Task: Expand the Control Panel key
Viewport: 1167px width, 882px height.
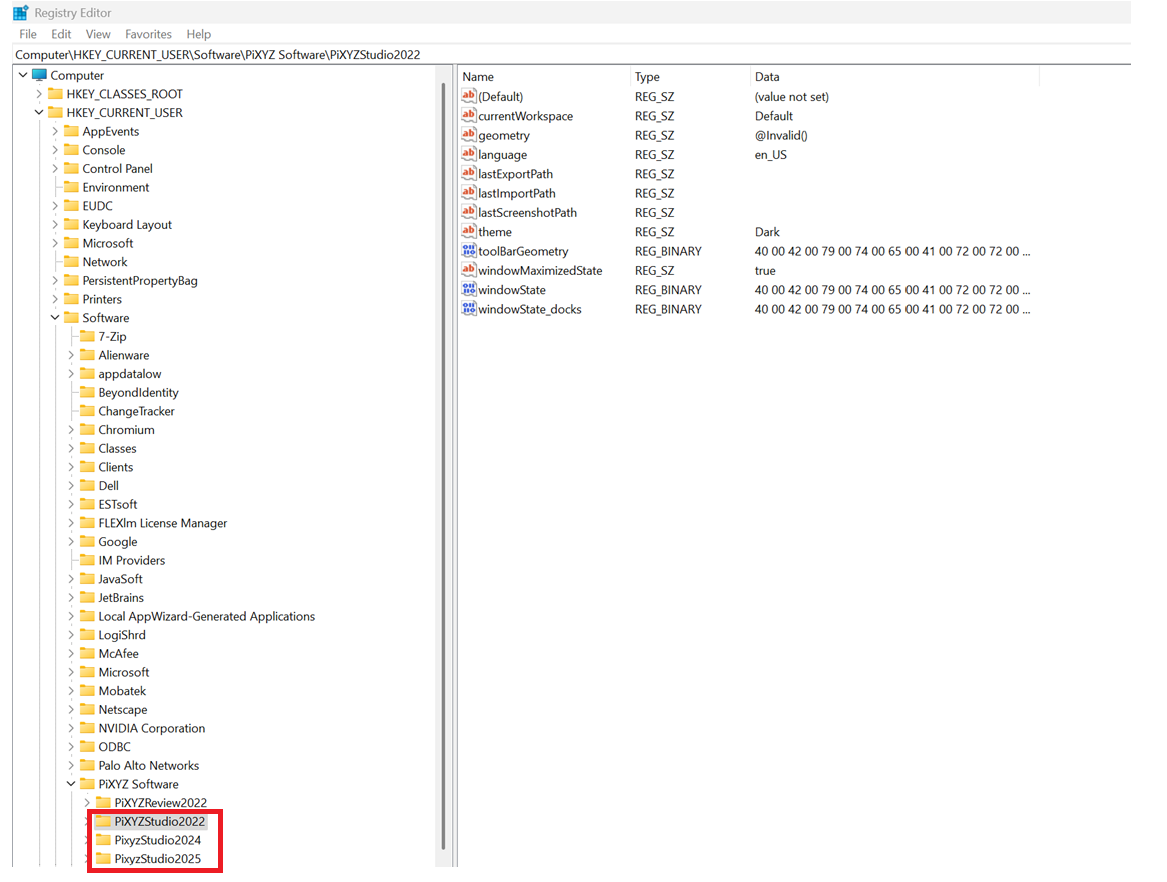Action: coord(54,168)
